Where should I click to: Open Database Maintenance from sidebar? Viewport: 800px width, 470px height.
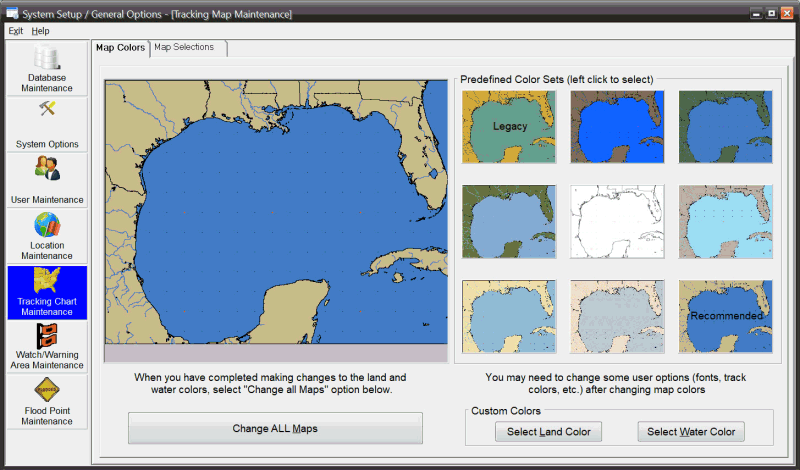tap(47, 68)
